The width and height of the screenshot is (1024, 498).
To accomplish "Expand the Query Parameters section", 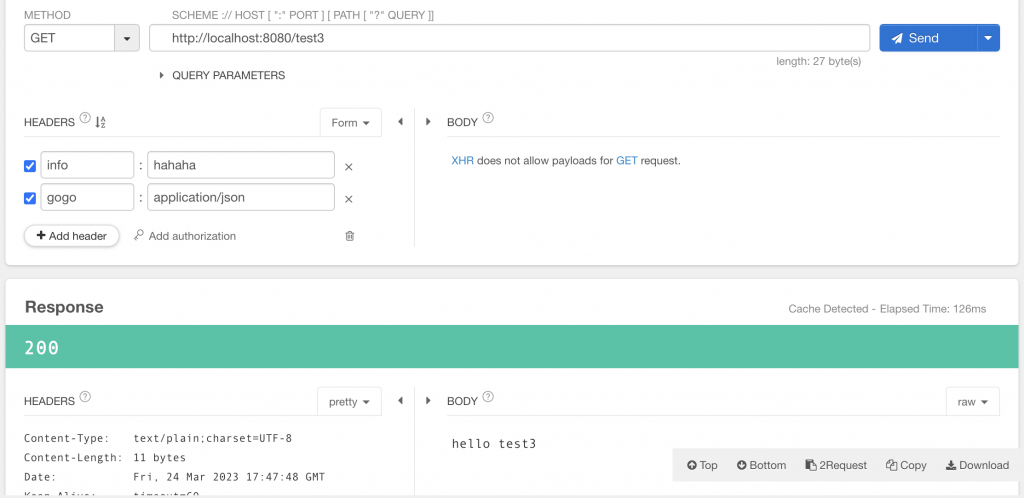I will pos(222,75).
